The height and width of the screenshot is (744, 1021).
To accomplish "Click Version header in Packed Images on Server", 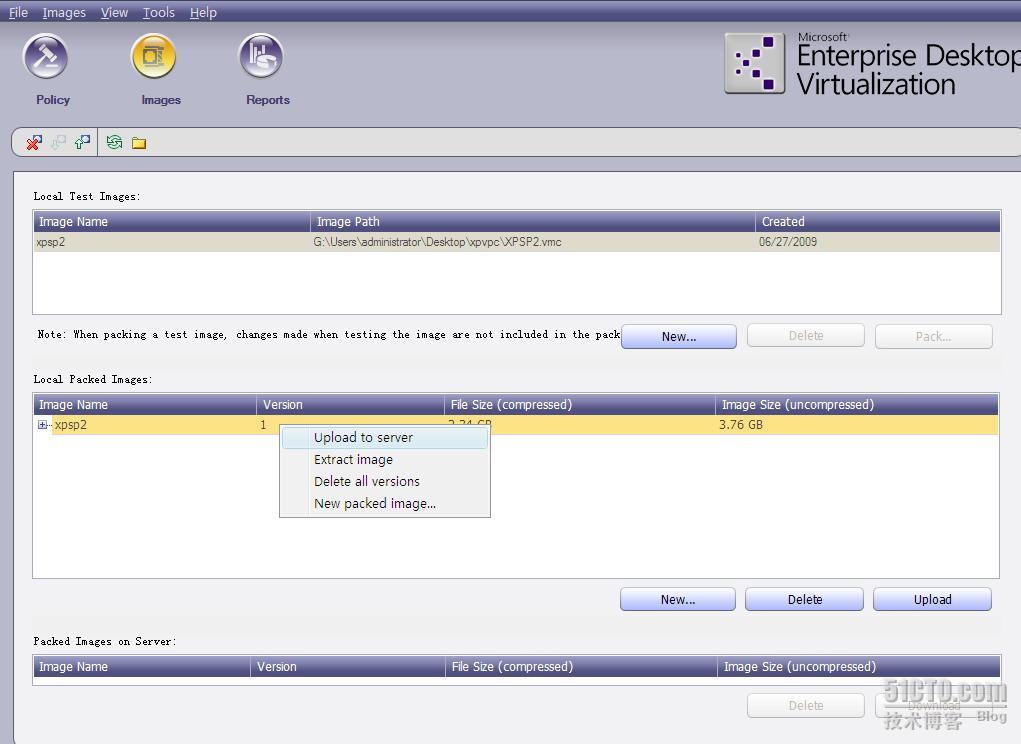I will (x=348, y=667).
